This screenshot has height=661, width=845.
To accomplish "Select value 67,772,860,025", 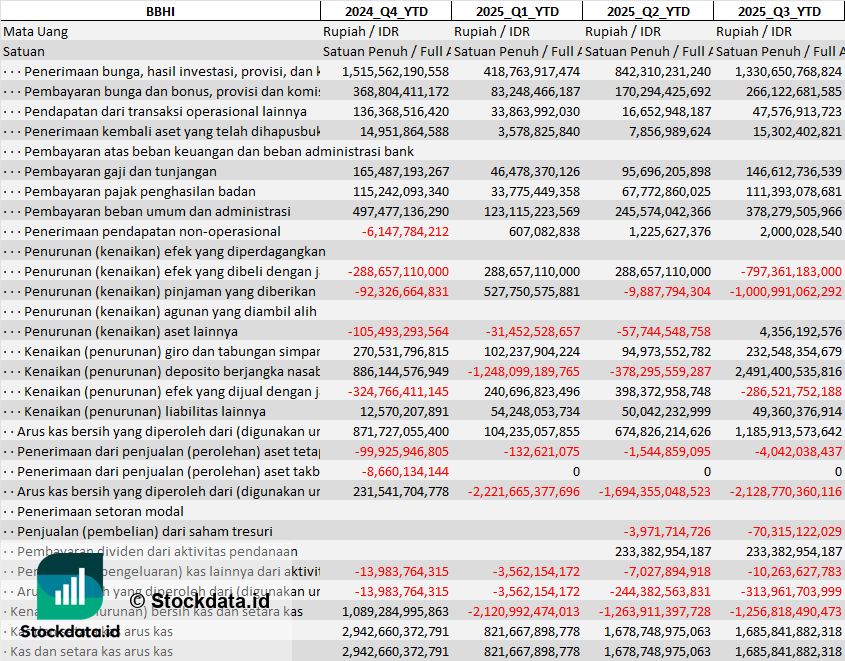I will click(x=666, y=192).
